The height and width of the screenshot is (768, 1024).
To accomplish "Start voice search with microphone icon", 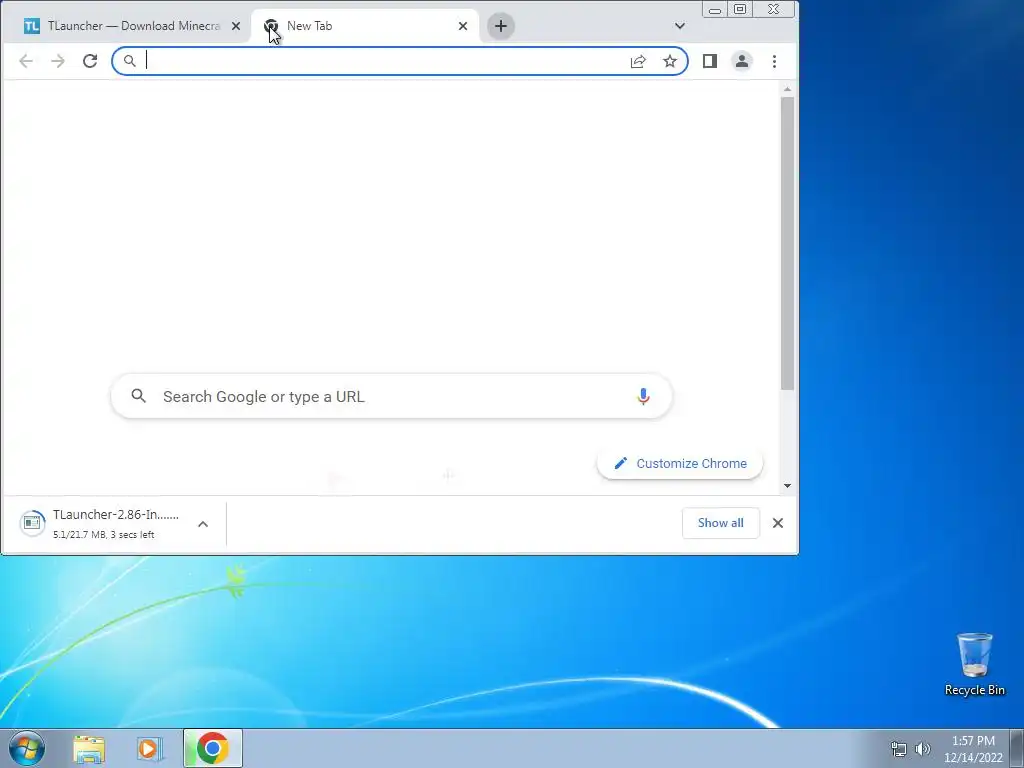I will tap(643, 396).
